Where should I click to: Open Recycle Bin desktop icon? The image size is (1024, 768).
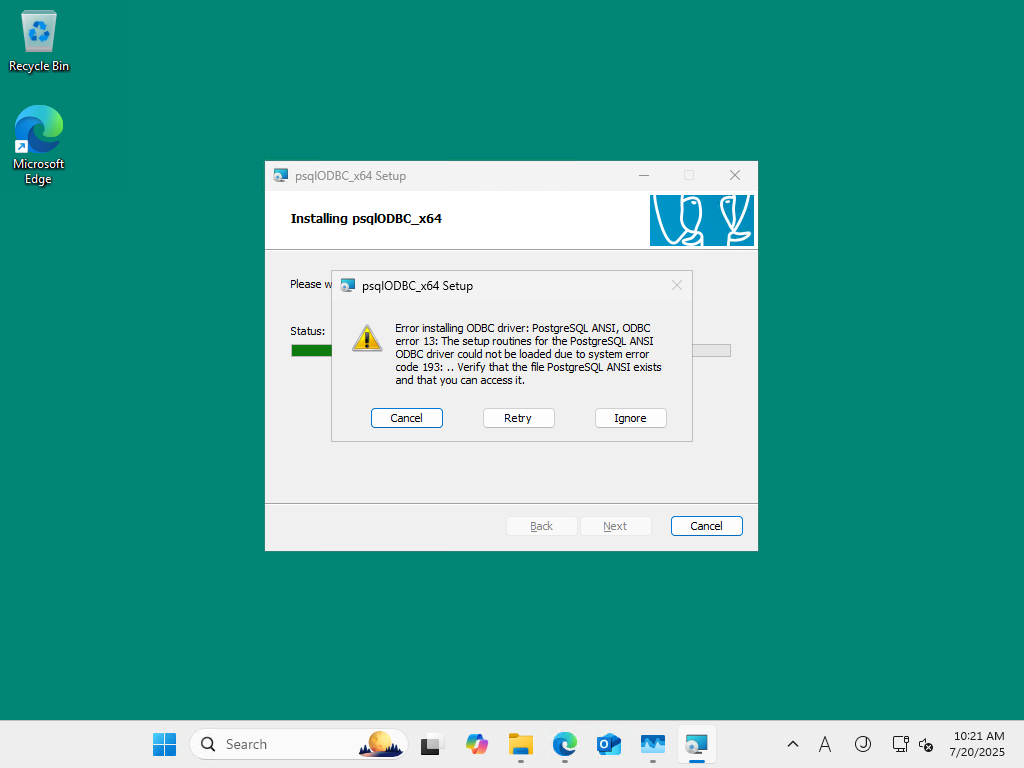(39, 41)
